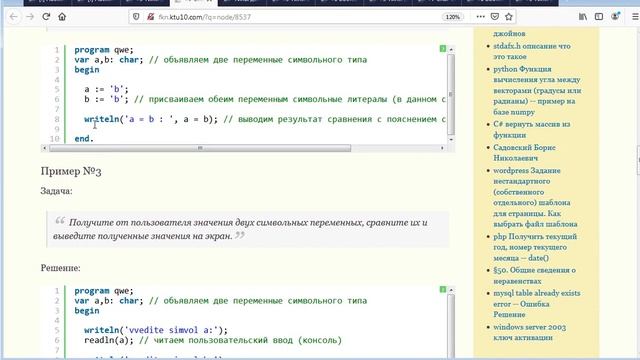Show site security padlock info
This screenshot has height=360, width=640.
pyautogui.click(x=151, y=17)
